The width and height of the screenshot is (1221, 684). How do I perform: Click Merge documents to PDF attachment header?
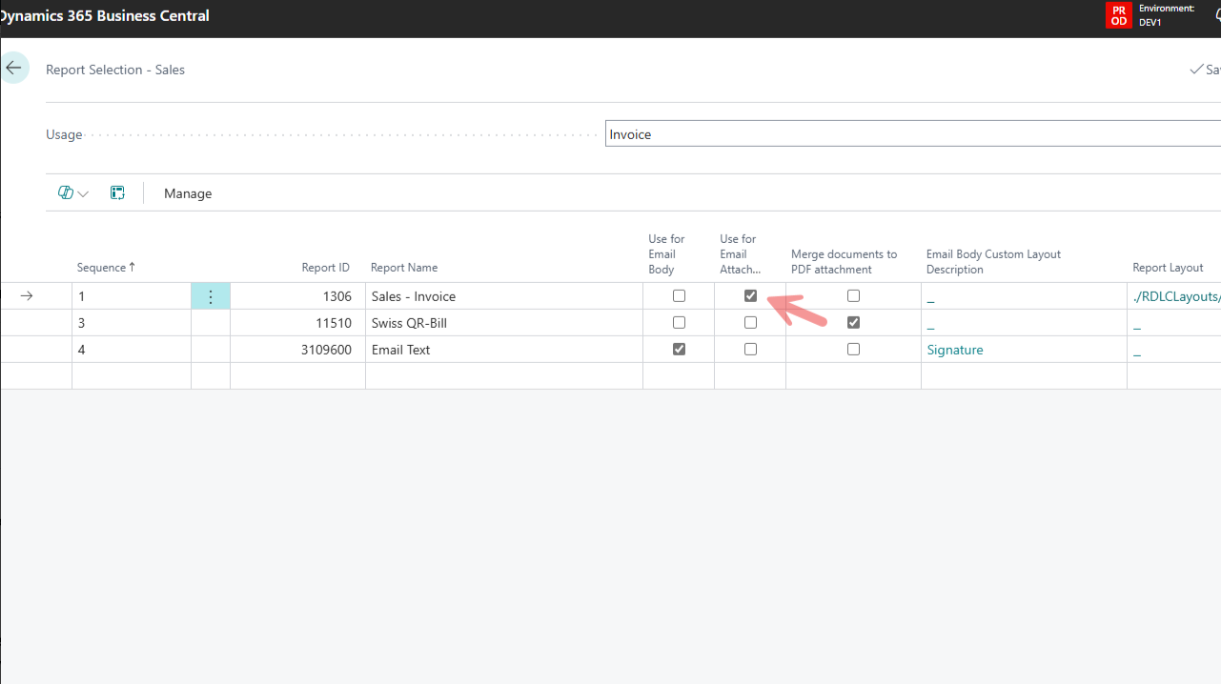pyautogui.click(x=844, y=261)
